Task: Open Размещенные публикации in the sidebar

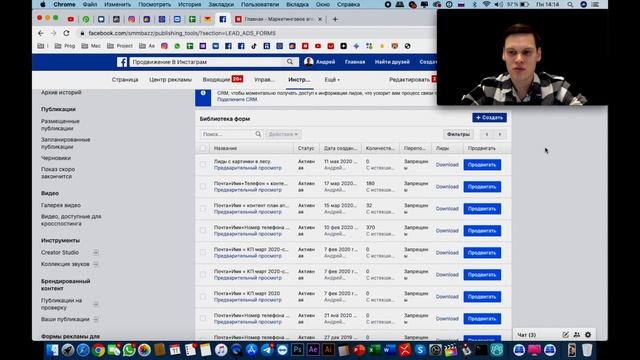Action: click(60, 125)
